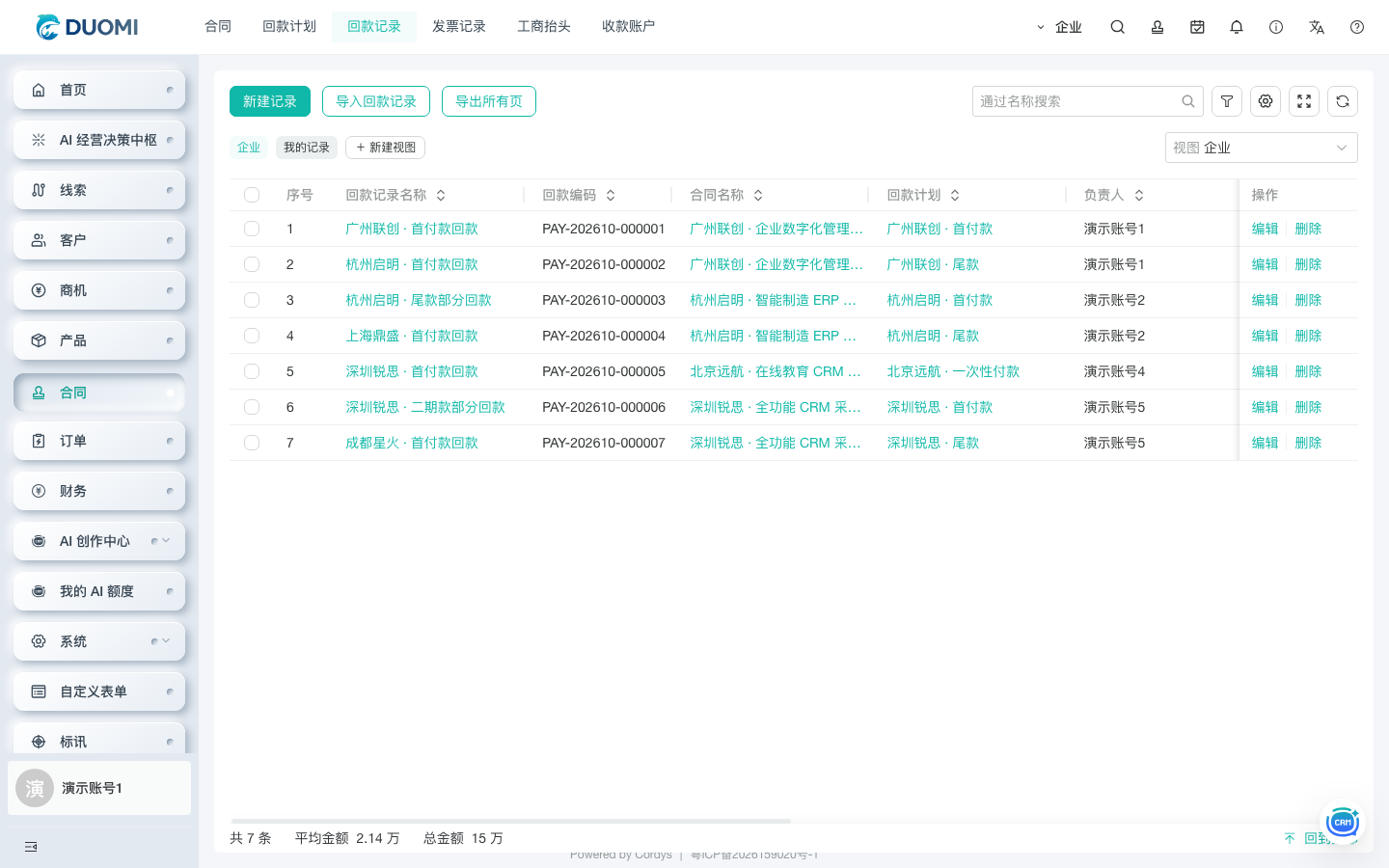Go to 首页 in the sidebar

[99, 90]
